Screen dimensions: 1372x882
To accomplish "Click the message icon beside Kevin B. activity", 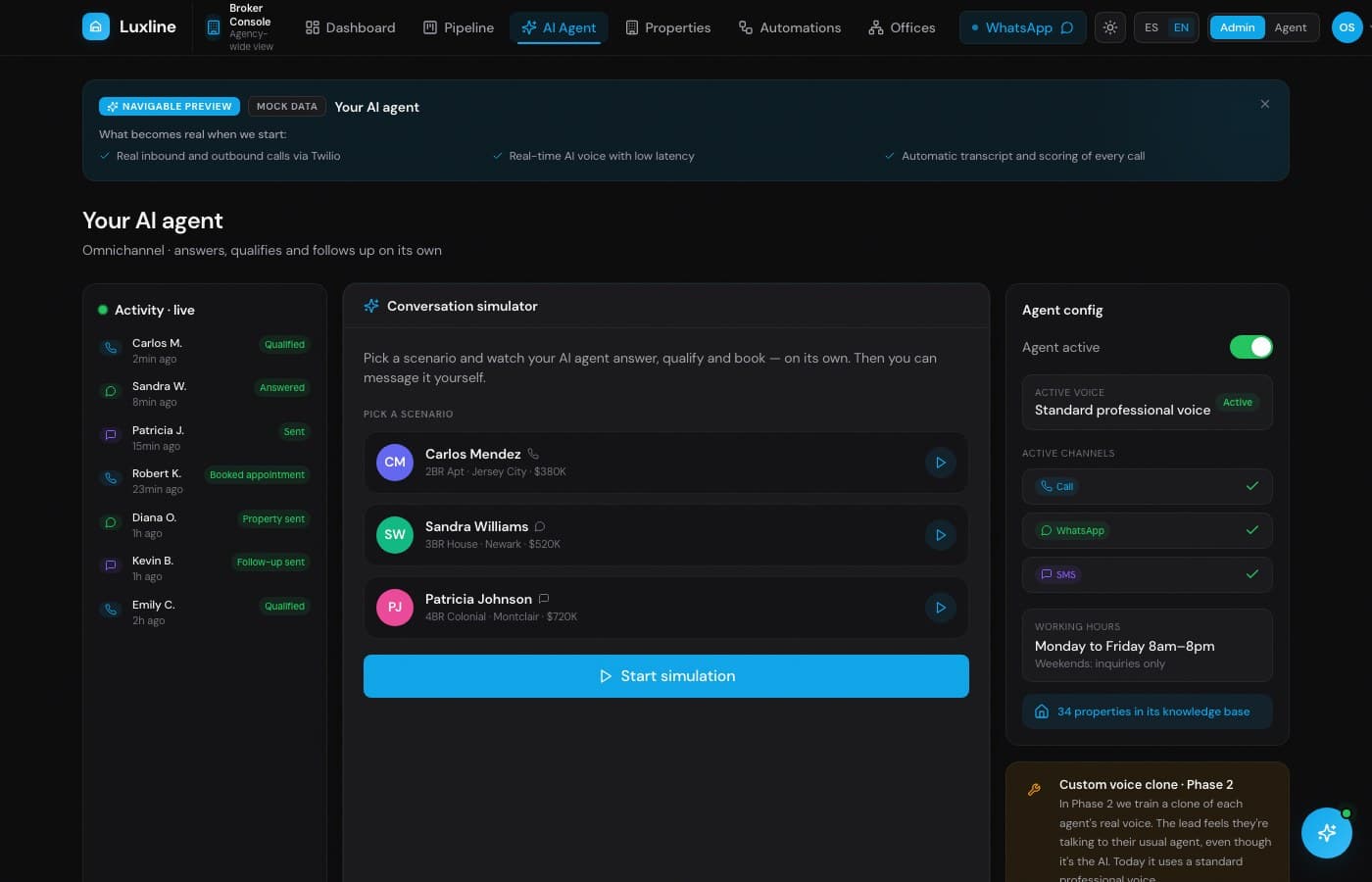I will click(x=111, y=565).
